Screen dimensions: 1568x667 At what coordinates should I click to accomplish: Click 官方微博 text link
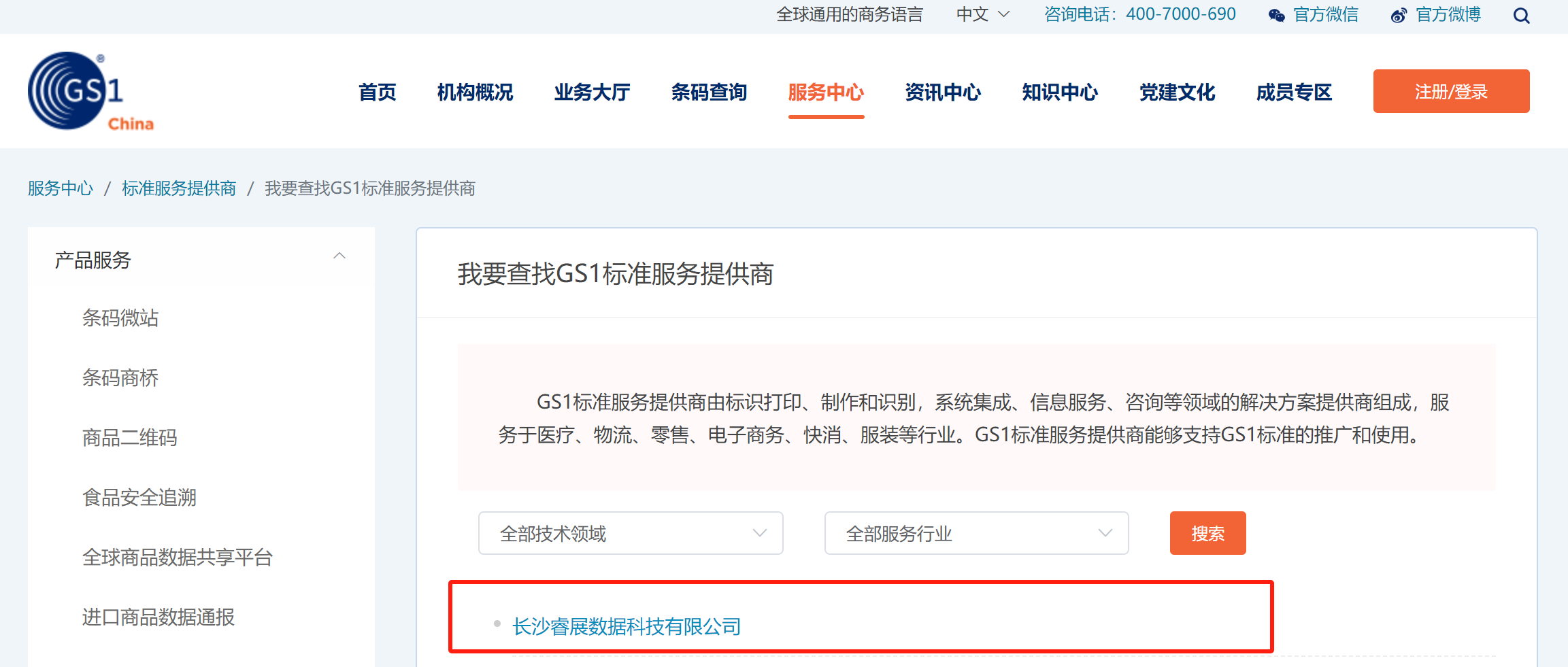(x=1448, y=14)
